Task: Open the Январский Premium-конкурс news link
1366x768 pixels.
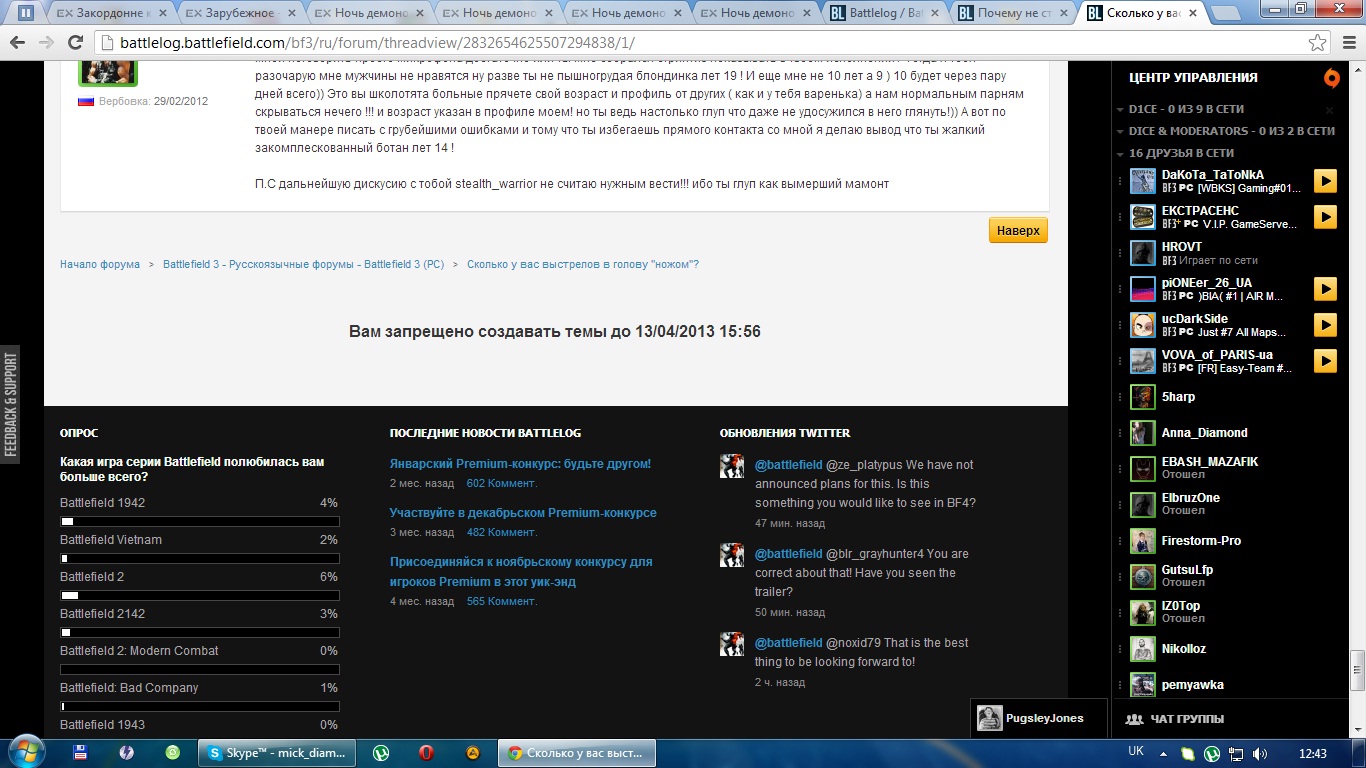Action: [x=520, y=464]
